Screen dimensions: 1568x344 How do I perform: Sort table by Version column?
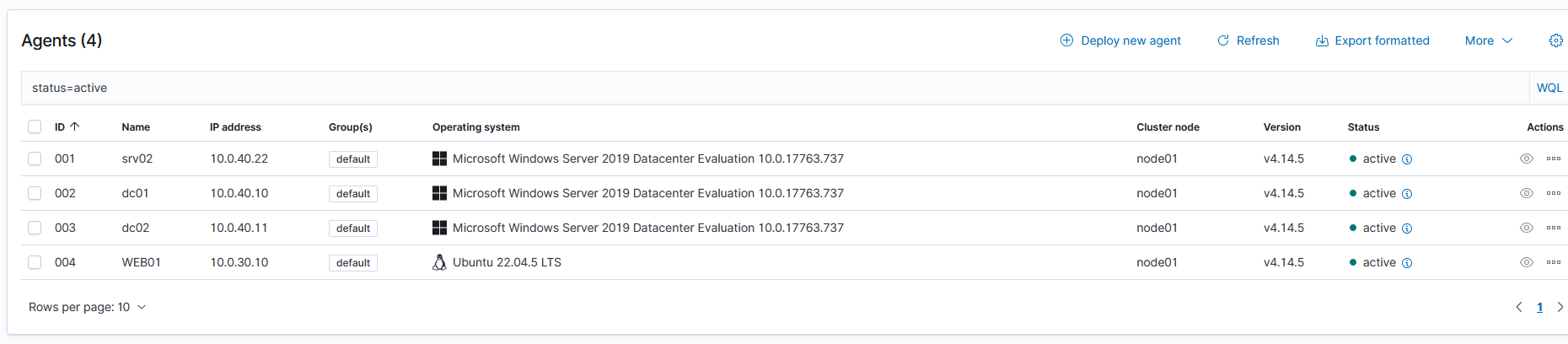1281,127
